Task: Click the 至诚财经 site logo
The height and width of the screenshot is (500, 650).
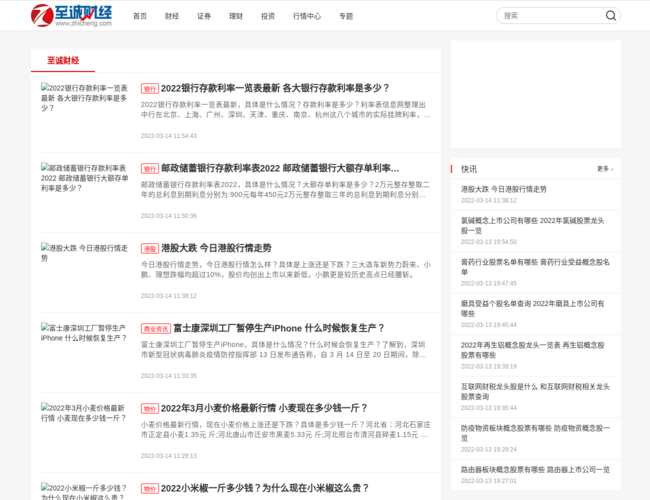Action: click(x=71, y=15)
